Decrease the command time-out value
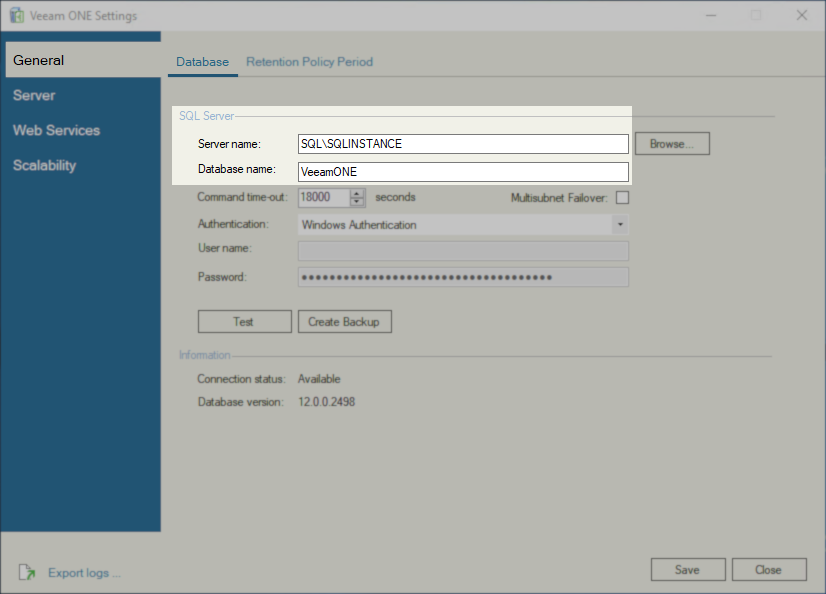Image resolution: width=826 pixels, height=594 pixels. (x=357, y=202)
